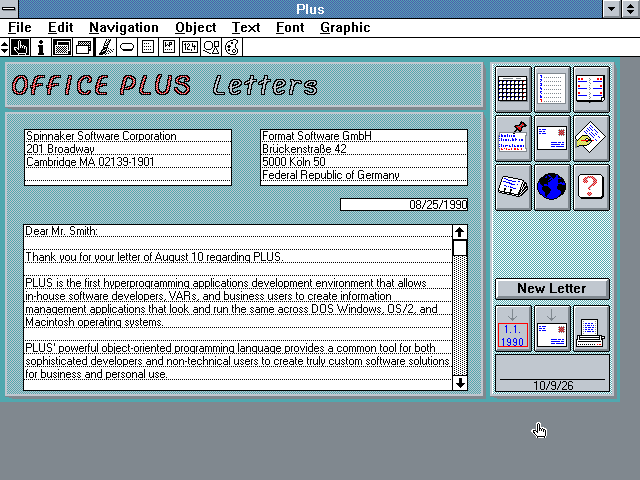Open the Object menu

pyautogui.click(x=196, y=28)
